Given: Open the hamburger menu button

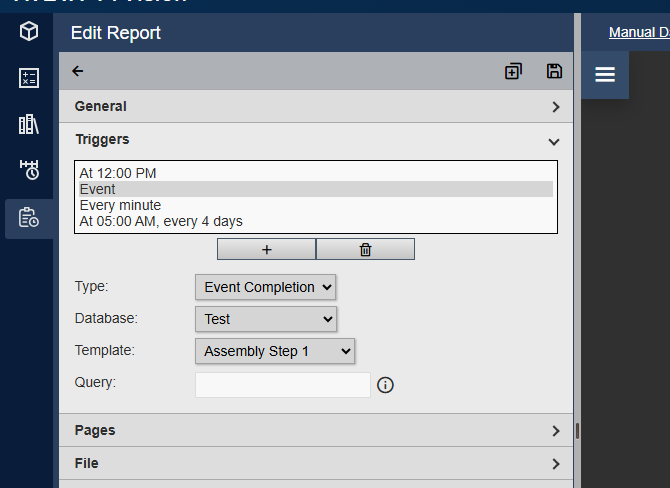Looking at the screenshot, I should (x=605, y=75).
